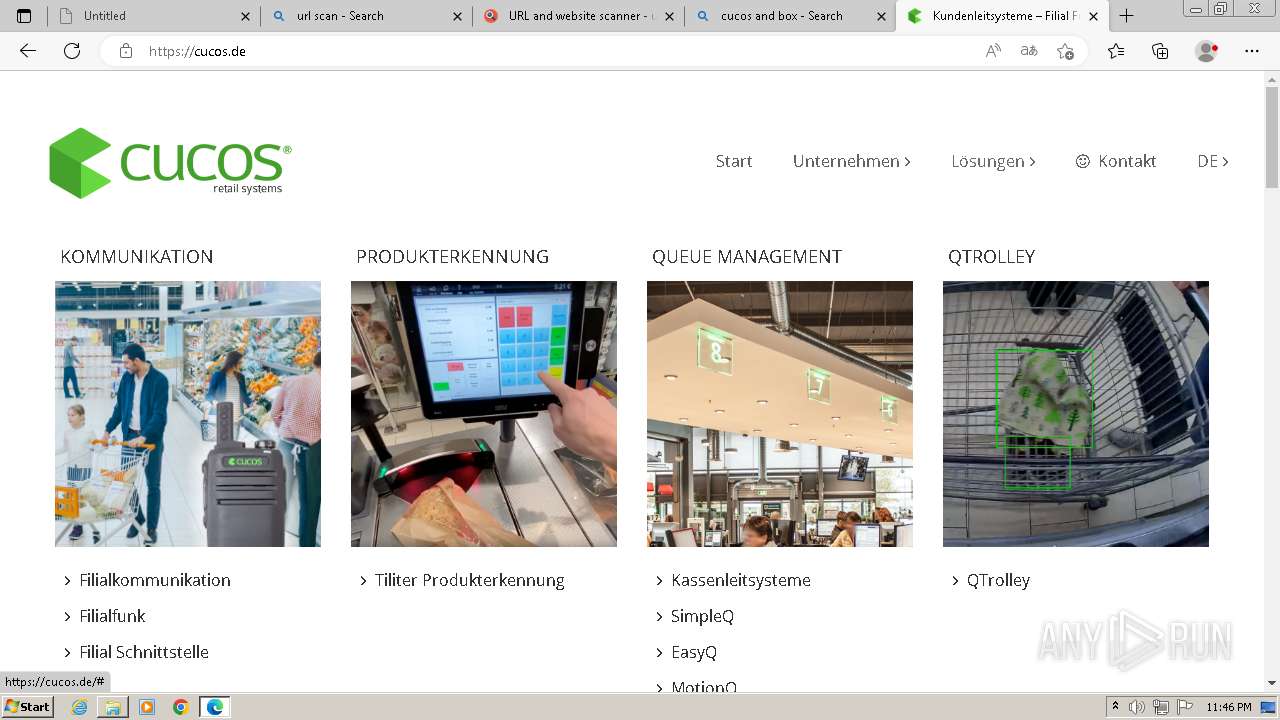Click the KOMMUNIKATION heading
The image size is (1280, 720).
[x=137, y=257]
